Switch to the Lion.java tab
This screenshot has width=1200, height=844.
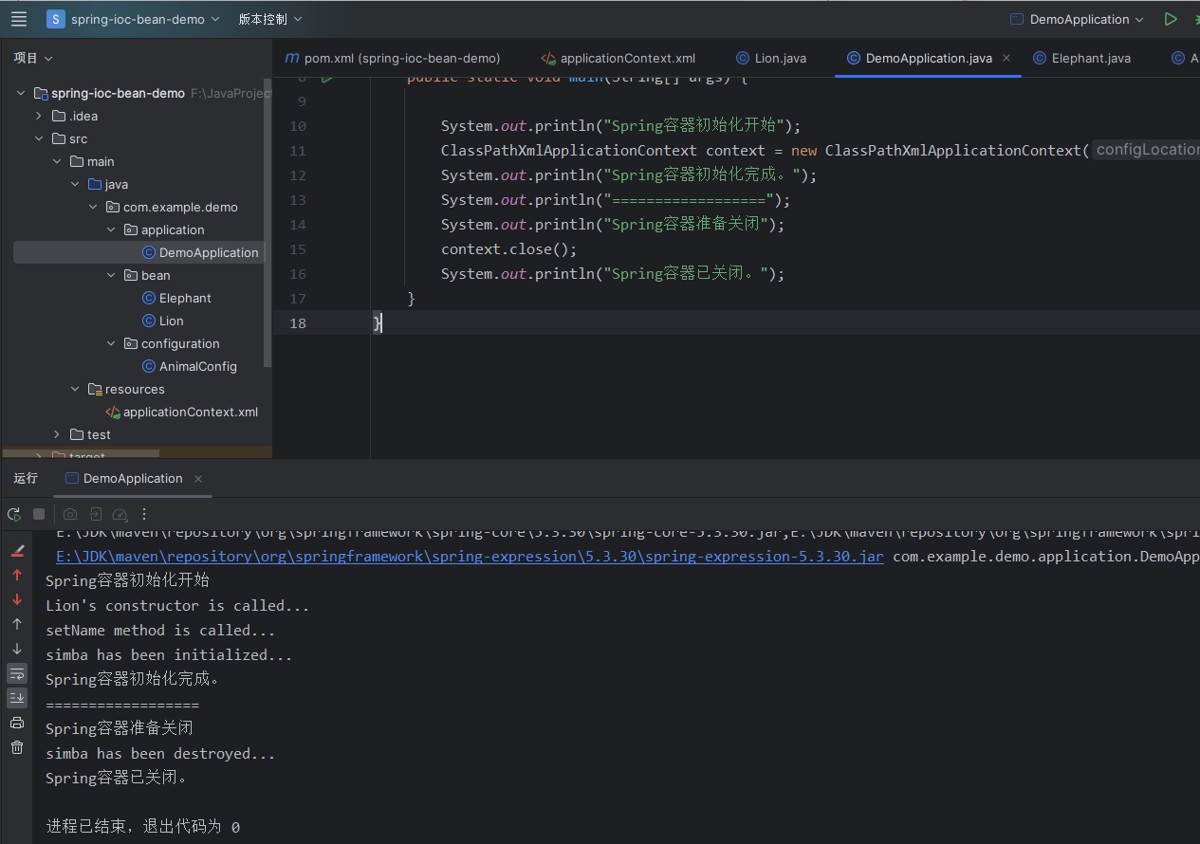770,58
